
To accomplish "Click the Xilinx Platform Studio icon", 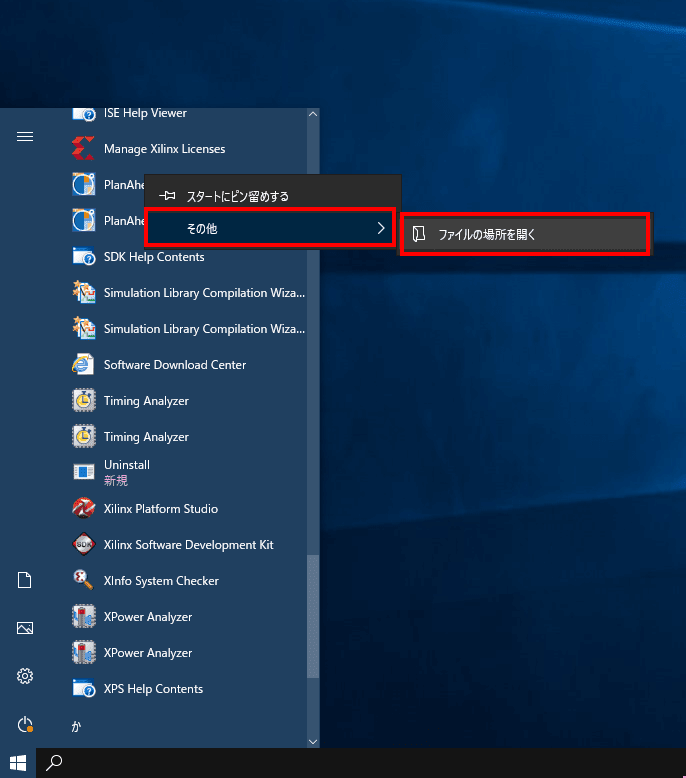I will pyautogui.click(x=84, y=509).
